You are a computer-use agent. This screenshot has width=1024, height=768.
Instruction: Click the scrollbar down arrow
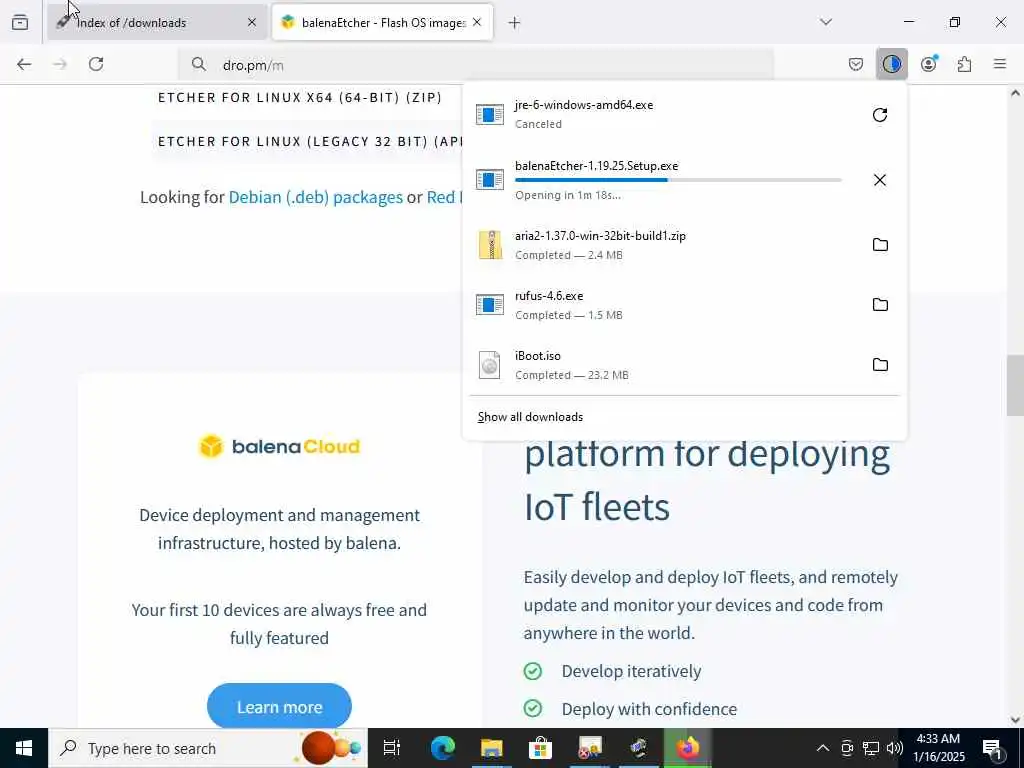[1015, 720]
